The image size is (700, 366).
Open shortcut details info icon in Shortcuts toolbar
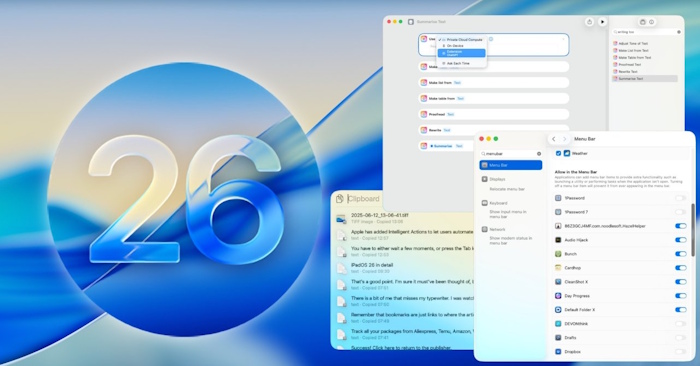(x=651, y=22)
